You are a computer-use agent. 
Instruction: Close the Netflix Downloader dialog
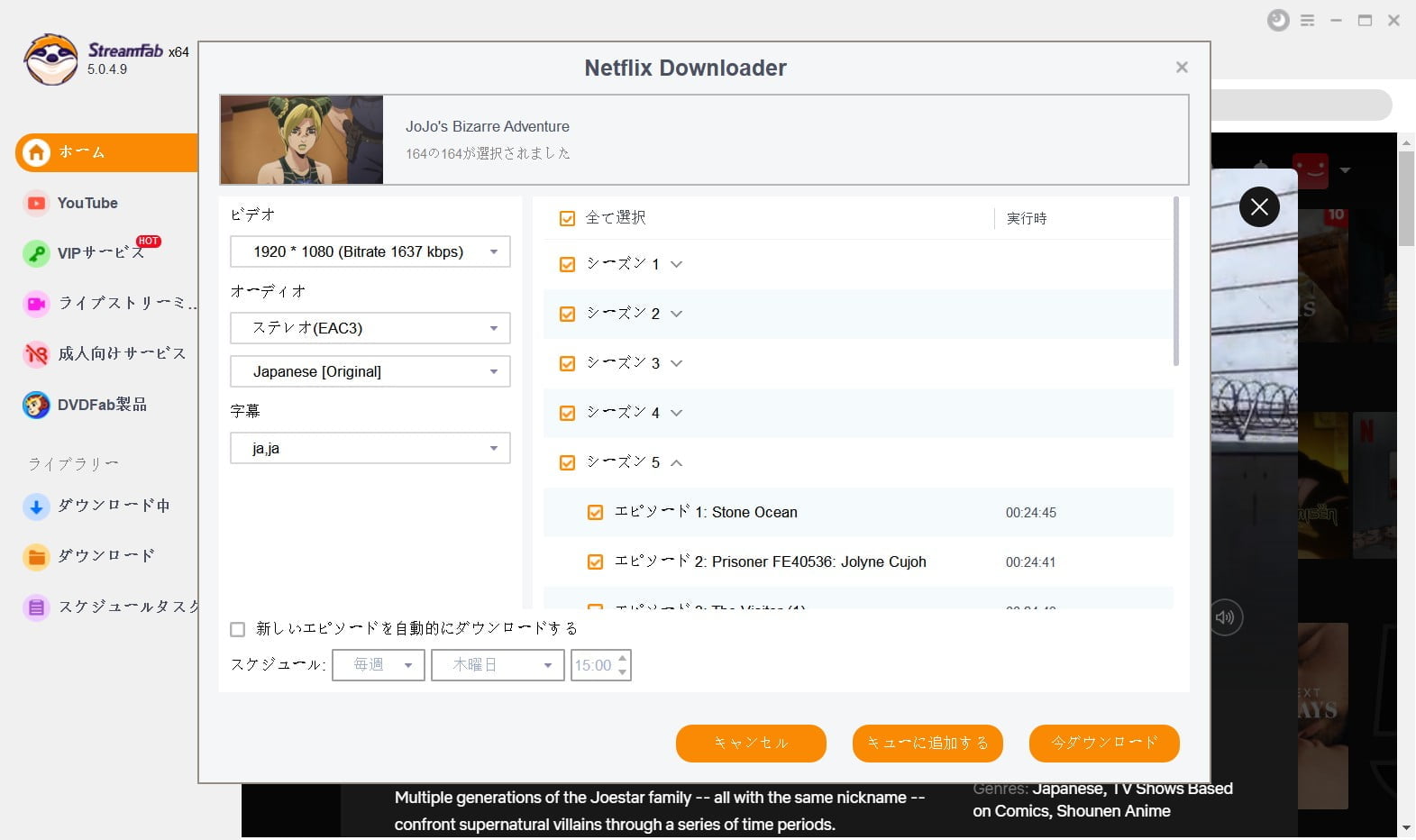1182,67
